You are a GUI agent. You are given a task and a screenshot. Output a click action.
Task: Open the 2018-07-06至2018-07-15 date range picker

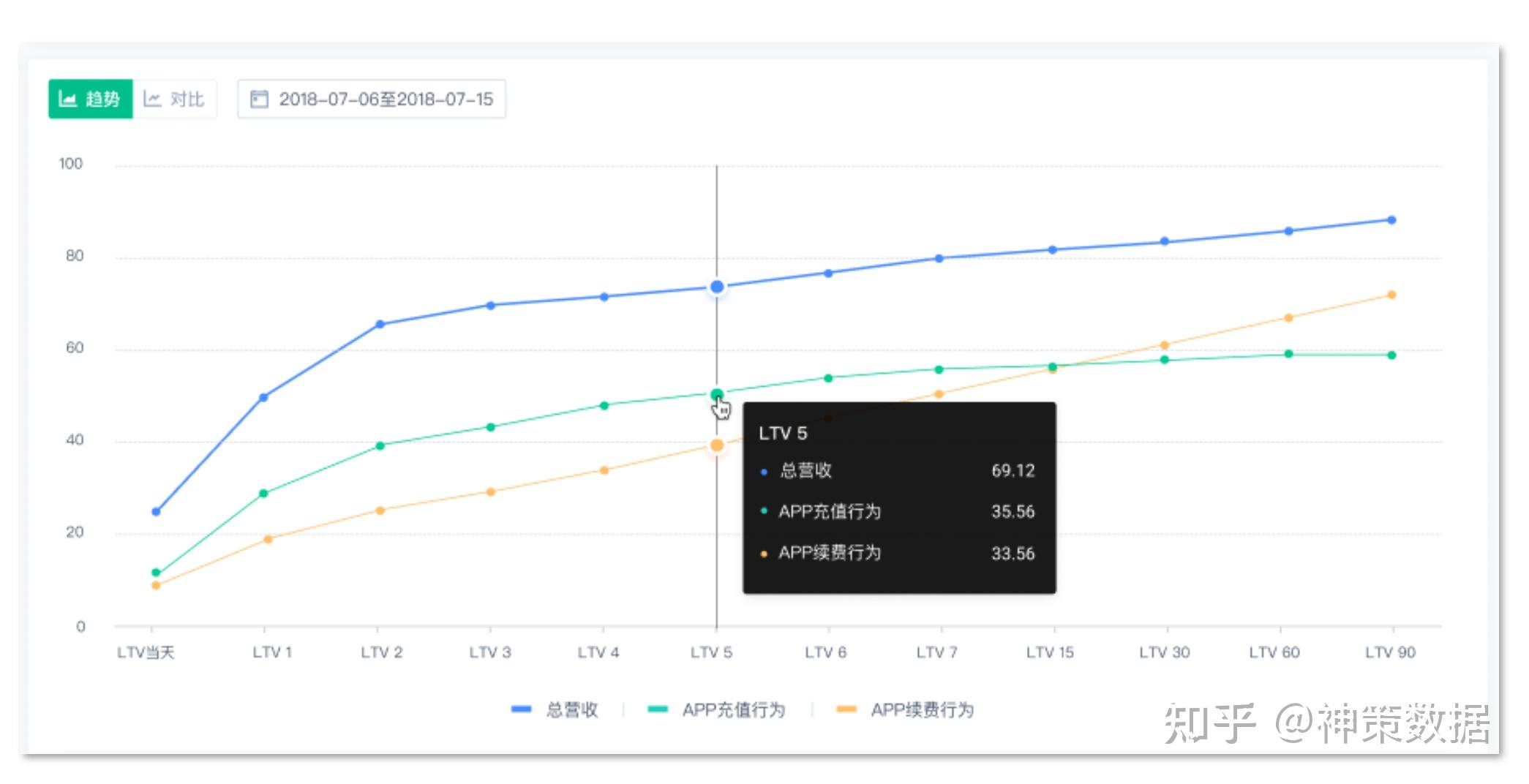point(372,99)
